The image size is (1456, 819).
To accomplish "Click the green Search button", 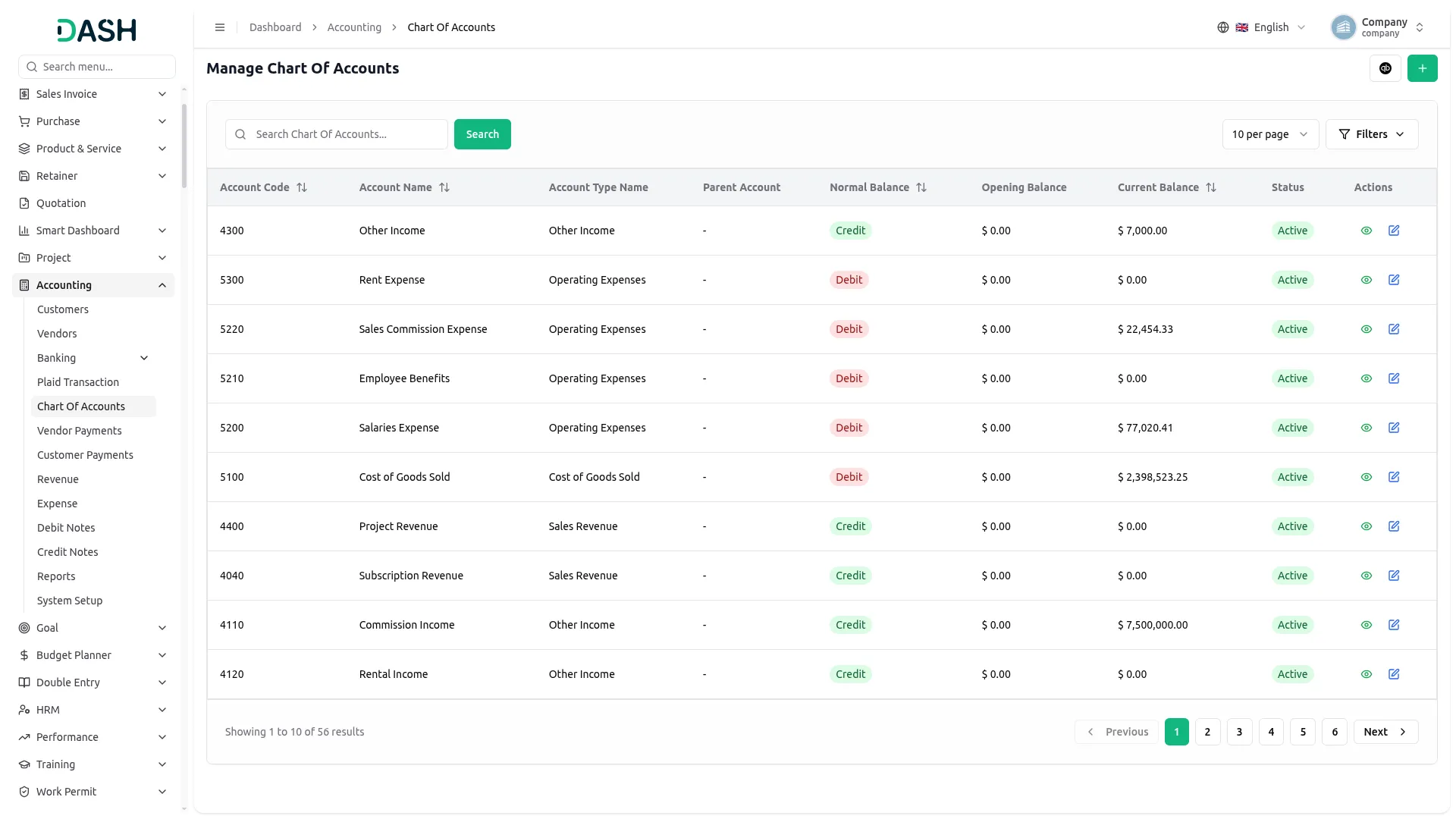I will [x=482, y=134].
